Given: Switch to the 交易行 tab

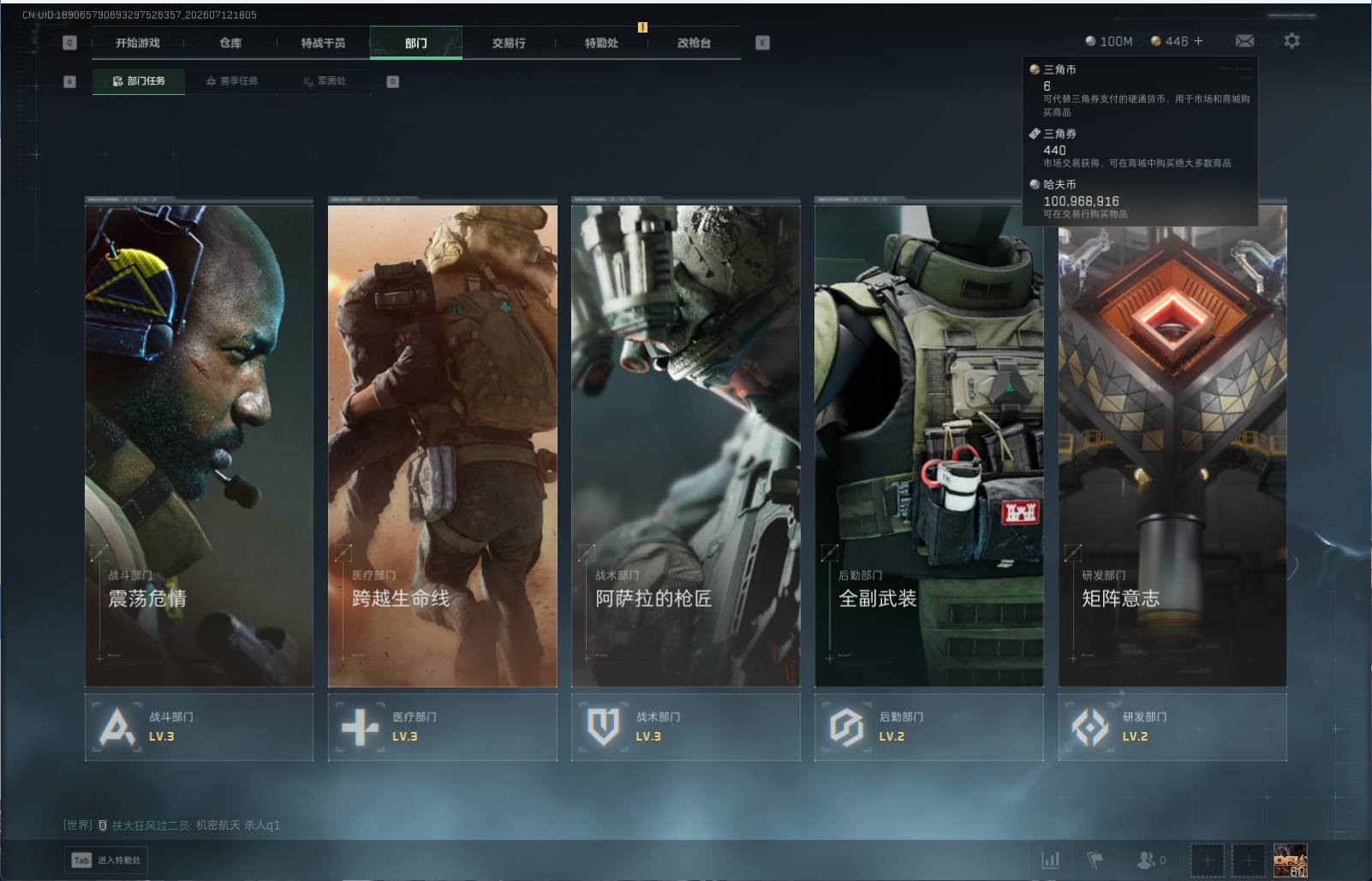Looking at the screenshot, I should pyautogui.click(x=509, y=42).
